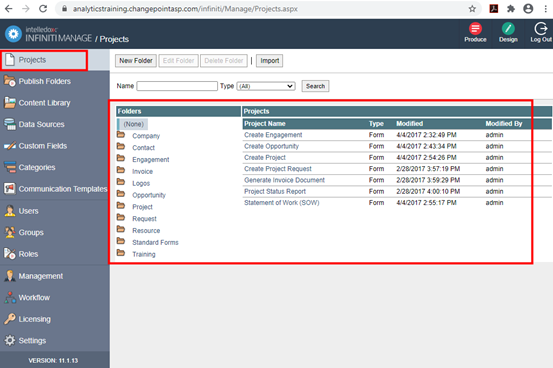The width and height of the screenshot is (553, 368).
Task: Click the Request folder icon
Action: click(121, 218)
